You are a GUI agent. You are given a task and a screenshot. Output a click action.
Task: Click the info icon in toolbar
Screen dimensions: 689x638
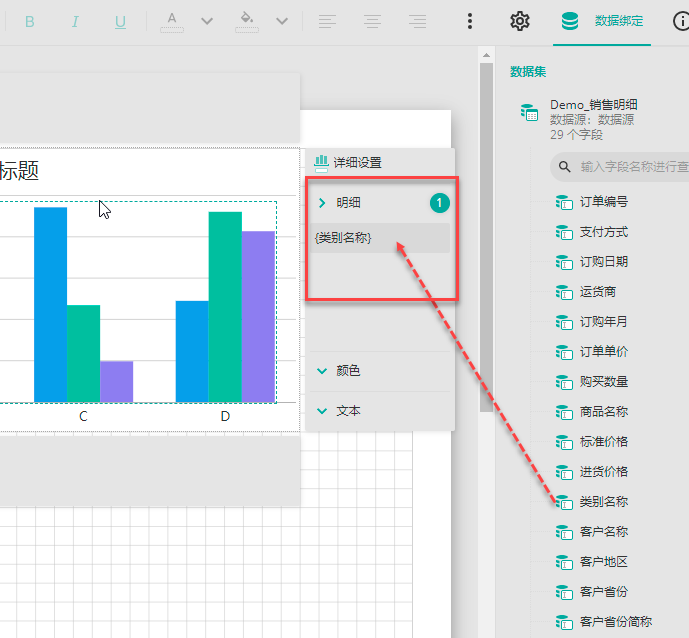681,22
